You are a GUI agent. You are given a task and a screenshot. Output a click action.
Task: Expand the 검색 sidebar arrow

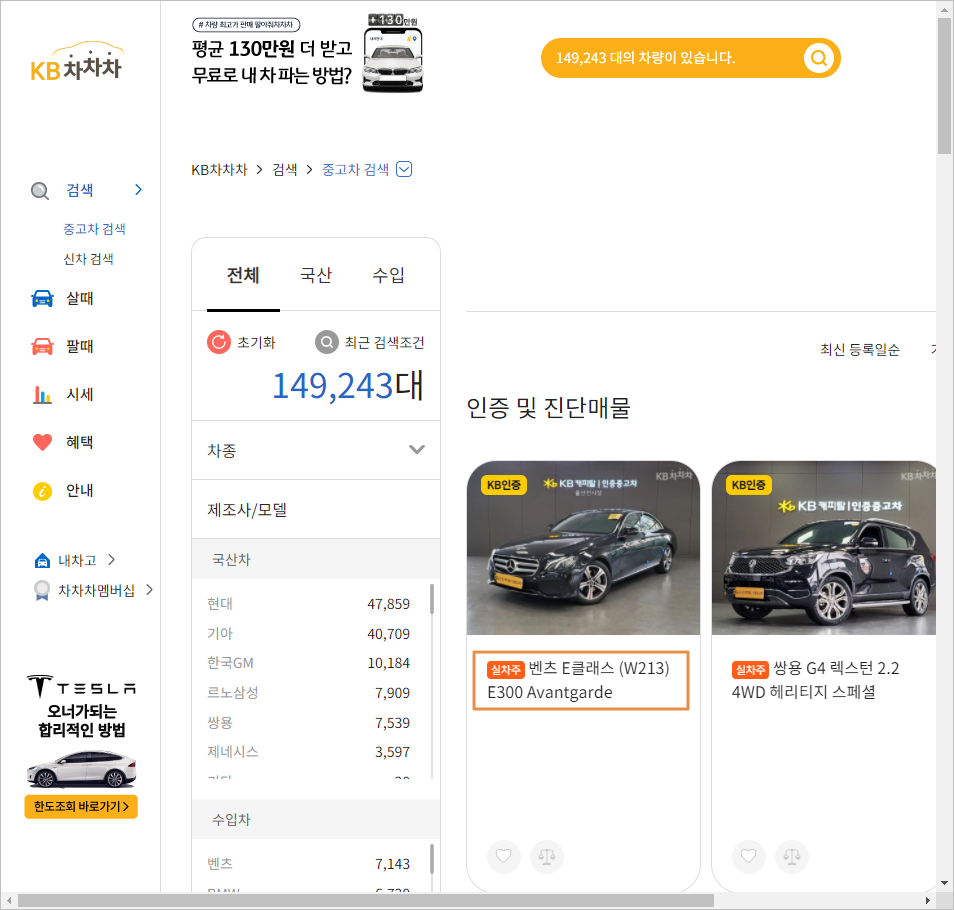point(139,190)
